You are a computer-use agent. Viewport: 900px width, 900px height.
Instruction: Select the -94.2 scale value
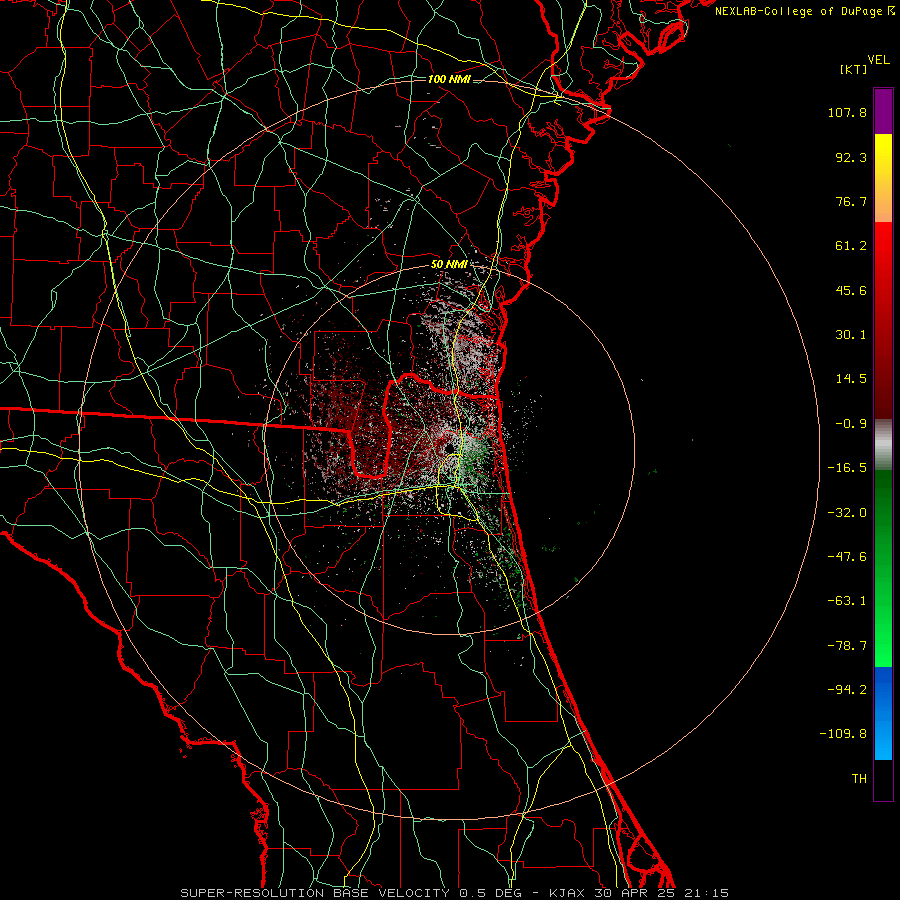847,690
